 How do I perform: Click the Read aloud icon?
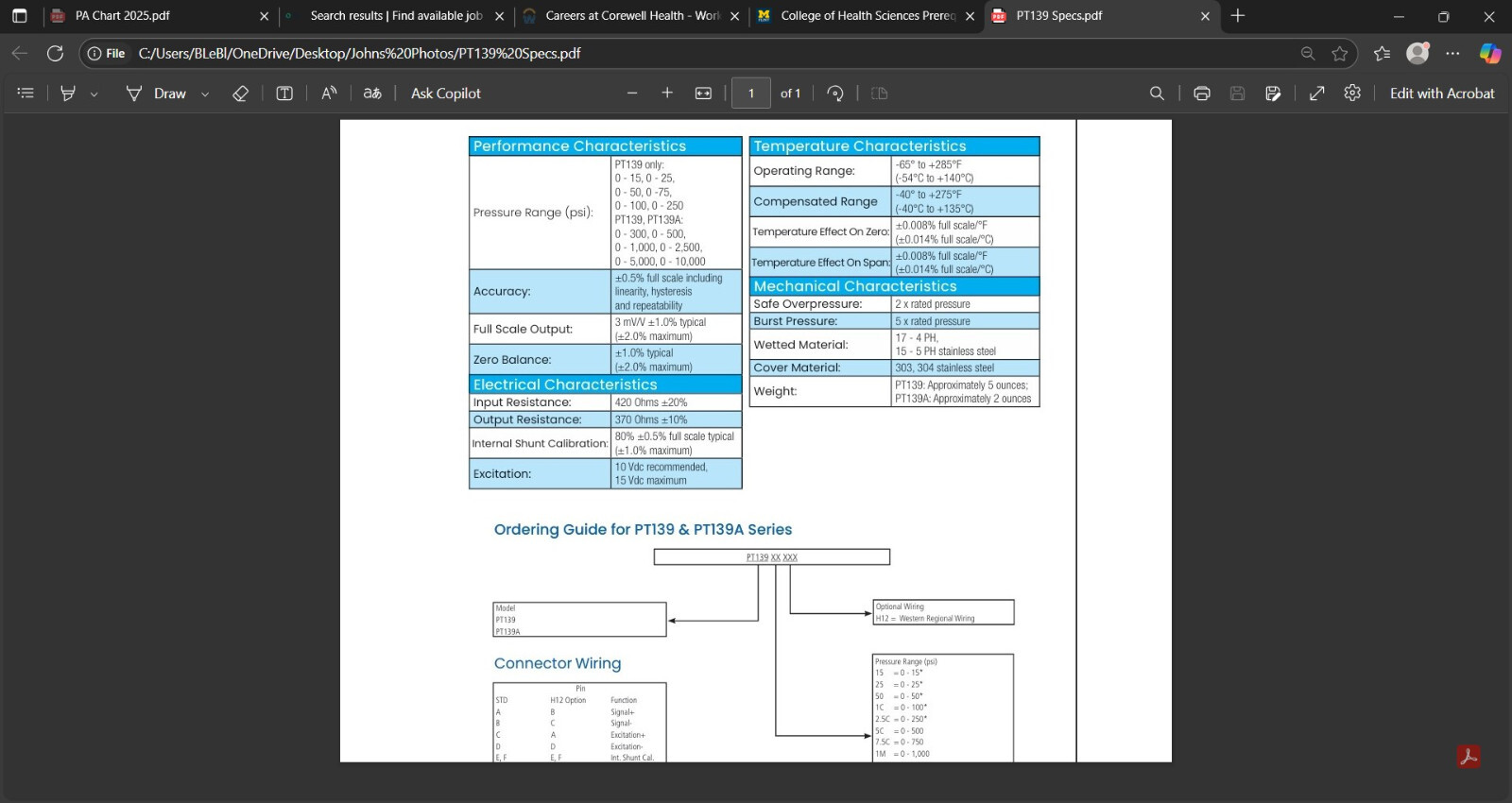click(329, 93)
